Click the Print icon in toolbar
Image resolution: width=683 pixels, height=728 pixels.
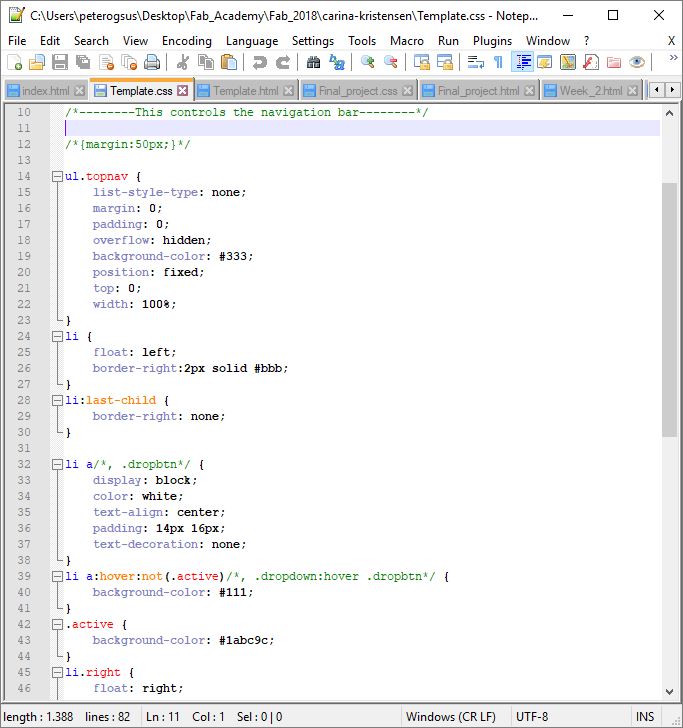(152, 63)
